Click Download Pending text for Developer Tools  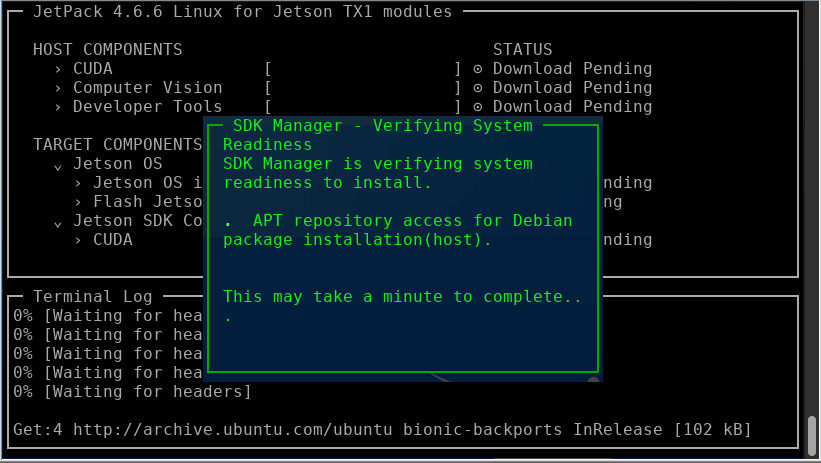click(572, 107)
